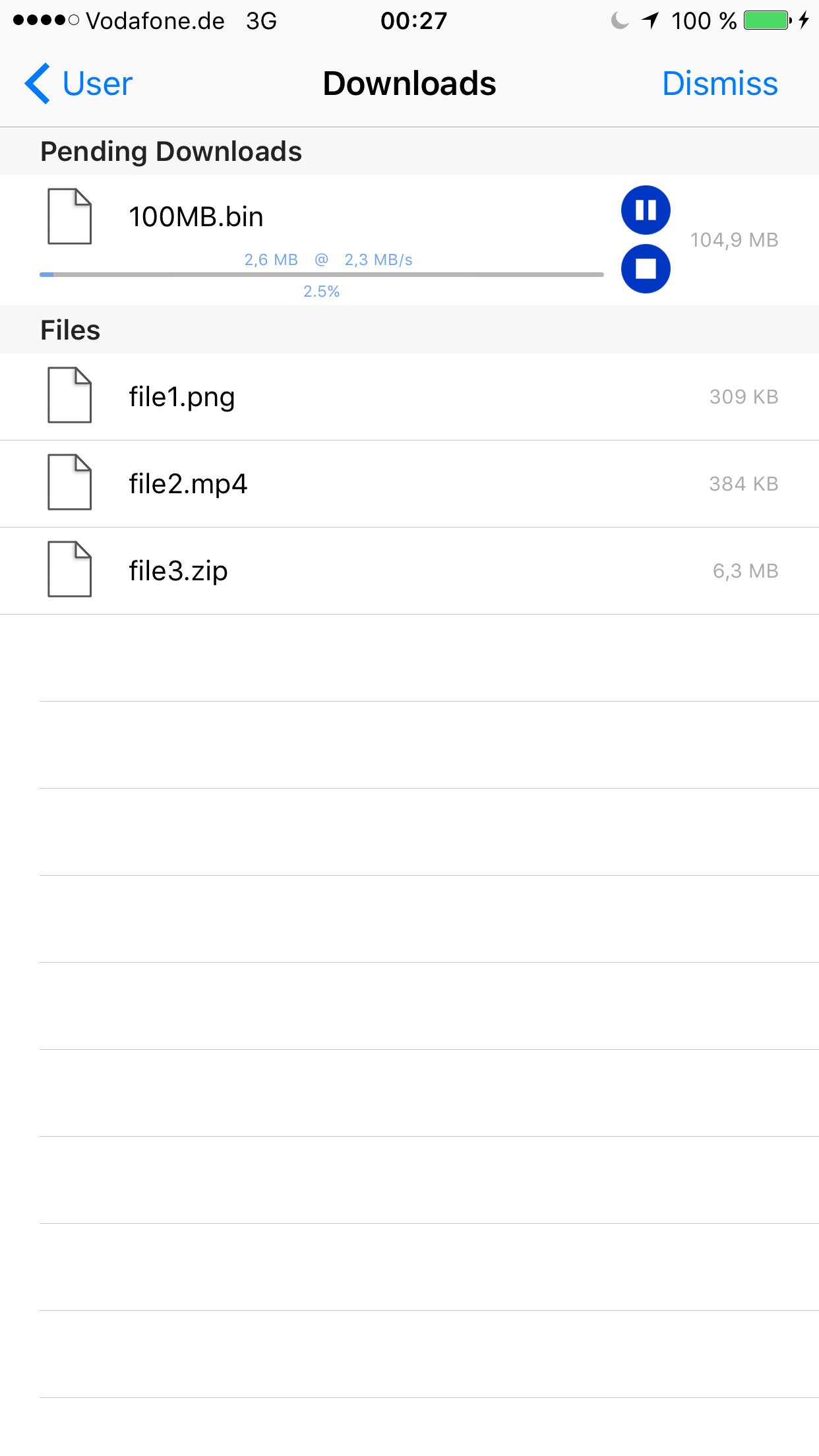Tap the location arrow status icon

pyautogui.click(x=650, y=20)
